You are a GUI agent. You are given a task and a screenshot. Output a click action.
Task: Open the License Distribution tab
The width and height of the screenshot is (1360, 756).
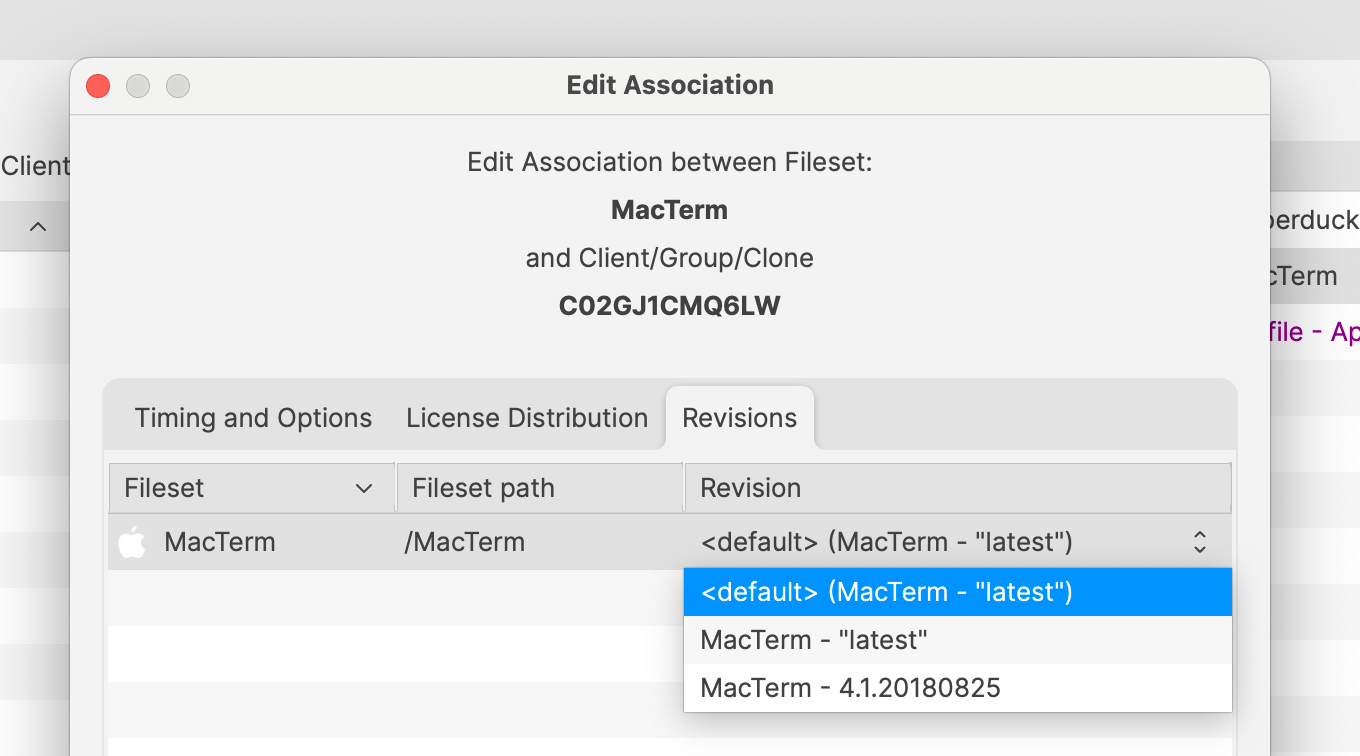[527, 418]
